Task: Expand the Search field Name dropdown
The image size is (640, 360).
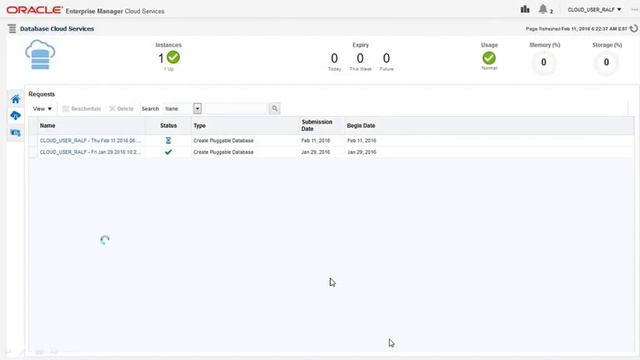Action: click(198, 109)
